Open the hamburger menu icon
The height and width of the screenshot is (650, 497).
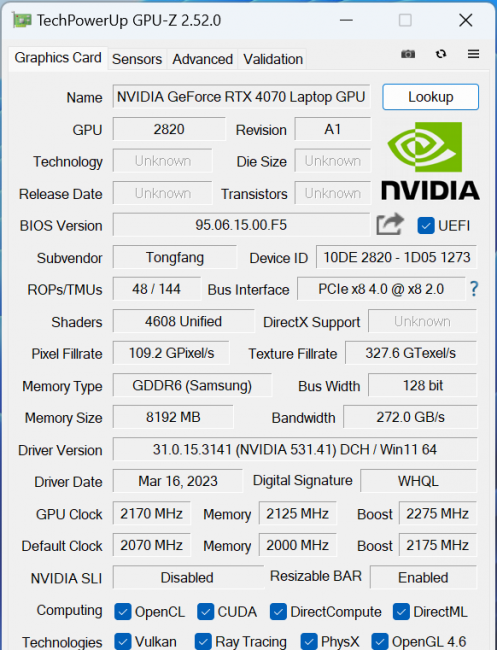(x=473, y=54)
